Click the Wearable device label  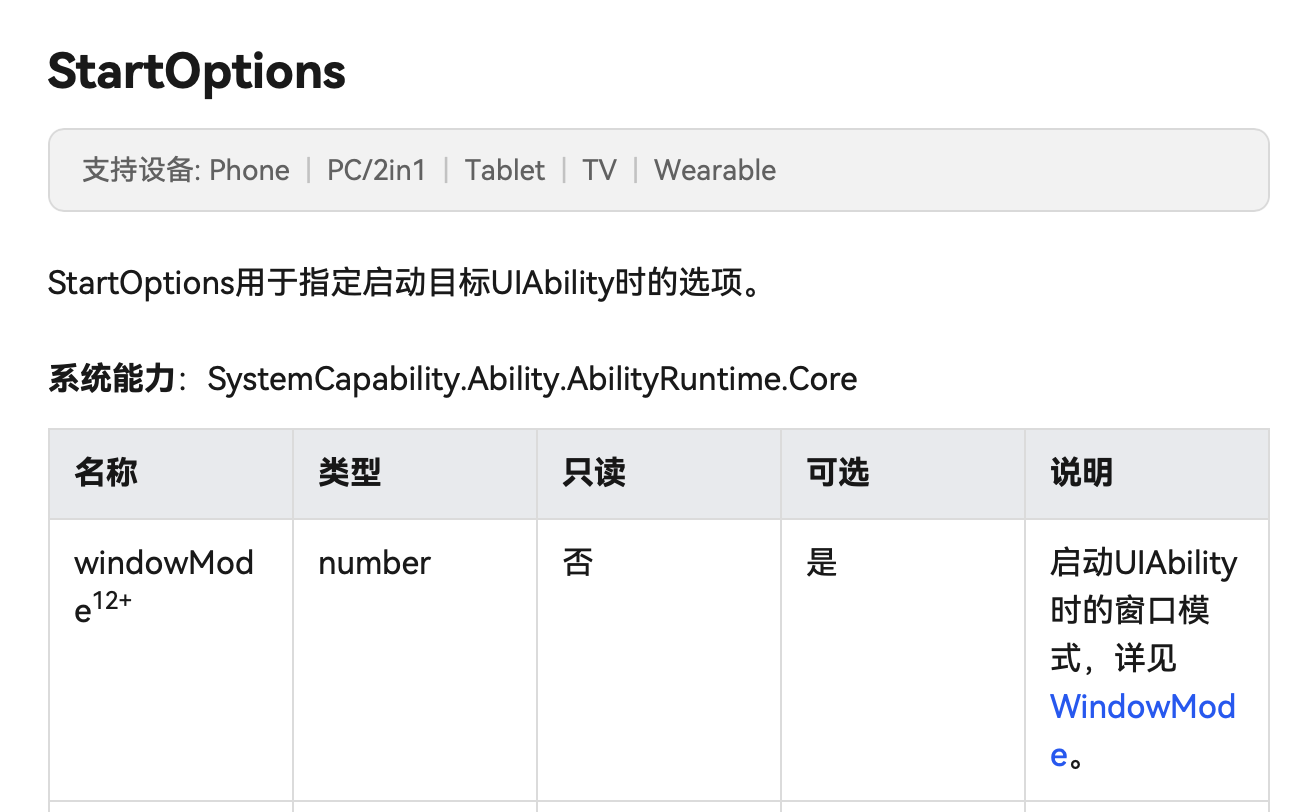[715, 170]
